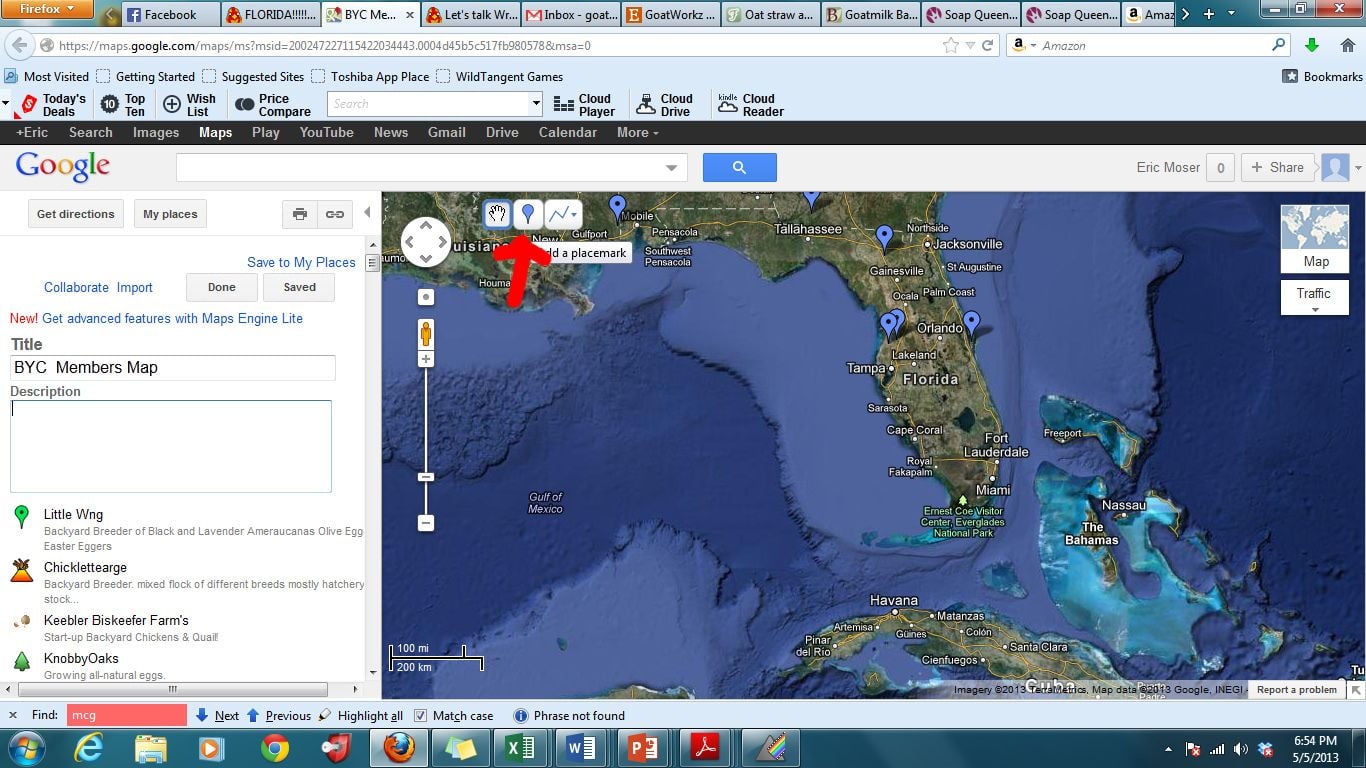Screen dimensions: 1366x768
Task: Click the Done button
Action: 222,287
